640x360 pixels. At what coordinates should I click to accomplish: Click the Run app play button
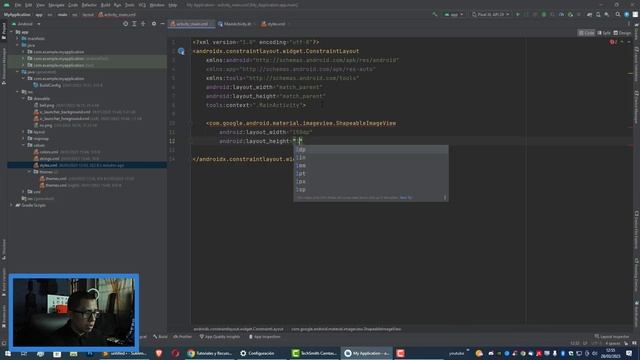[x=518, y=14]
